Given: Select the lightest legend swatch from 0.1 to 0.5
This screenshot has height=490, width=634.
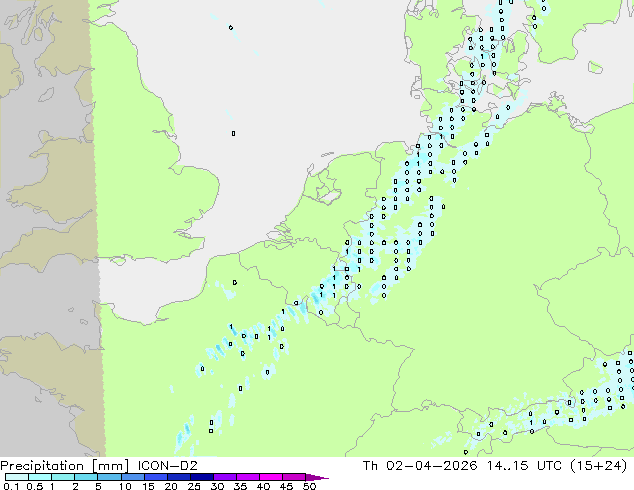Looking at the screenshot, I should click(x=17, y=477).
